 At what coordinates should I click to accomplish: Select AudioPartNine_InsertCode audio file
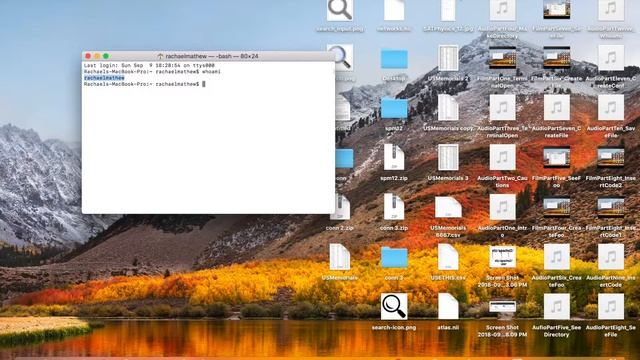(x=611, y=257)
